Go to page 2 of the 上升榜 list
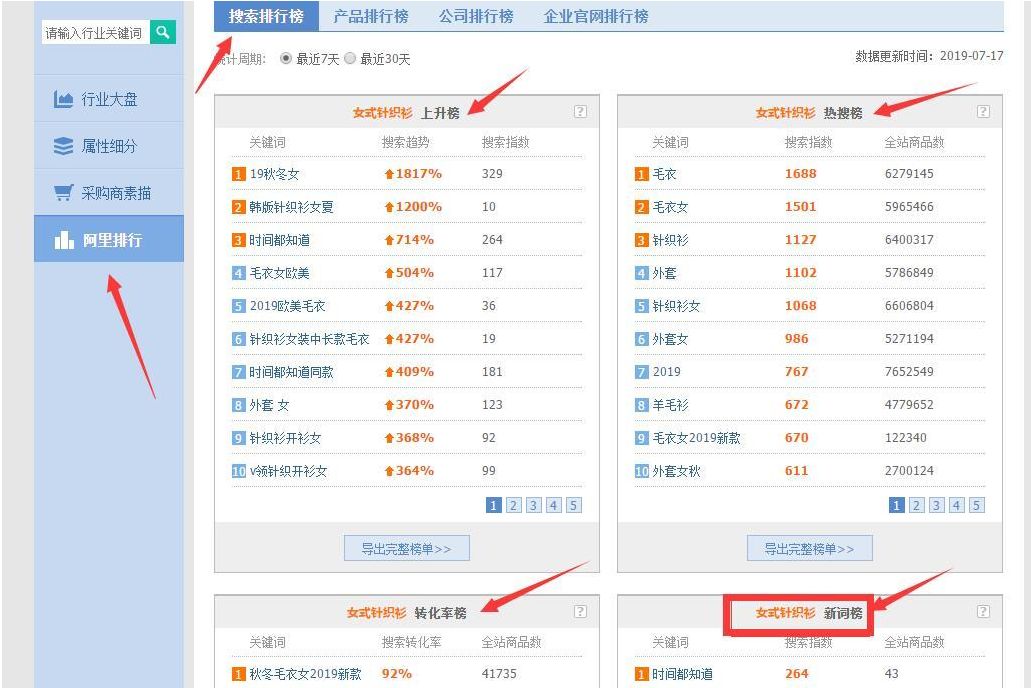The height and width of the screenshot is (688, 1031). (513, 505)
